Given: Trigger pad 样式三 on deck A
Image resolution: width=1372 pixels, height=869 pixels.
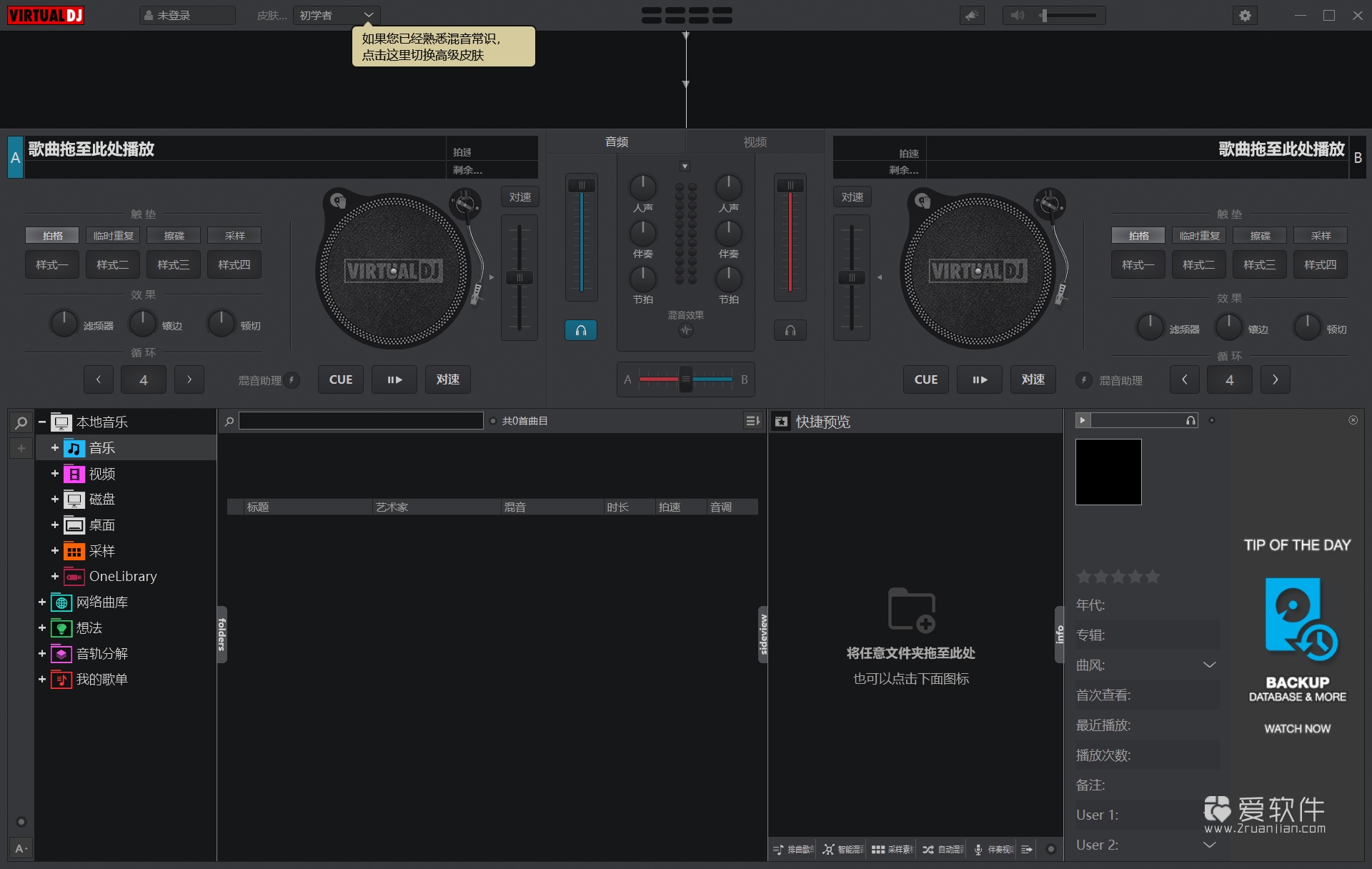Looking at the screenshot, I should 174,264.
